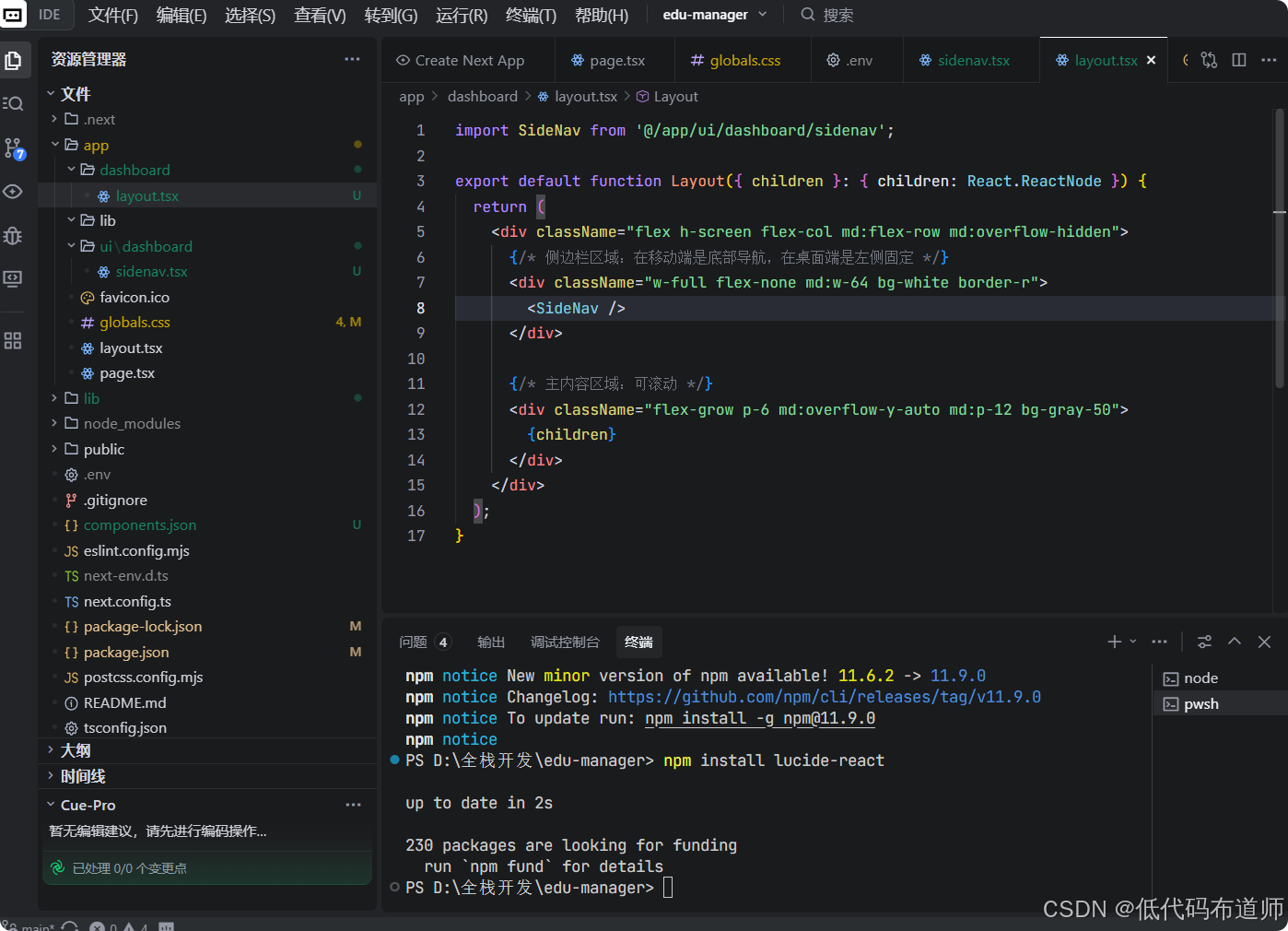Switch to globals.css editor tab
1288x931 pixels.
click(744, 60)
